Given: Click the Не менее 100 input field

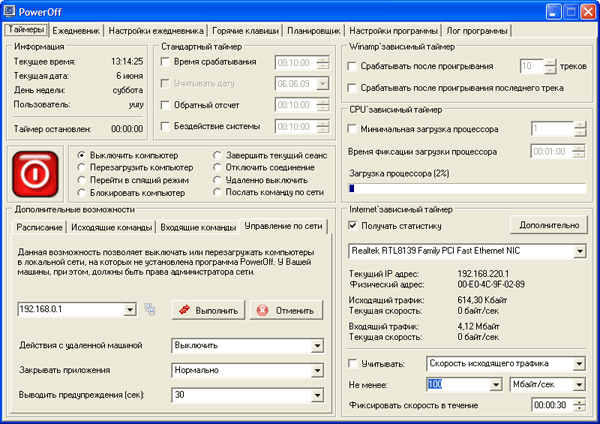Looking at the screenshot, I should 458,384.
